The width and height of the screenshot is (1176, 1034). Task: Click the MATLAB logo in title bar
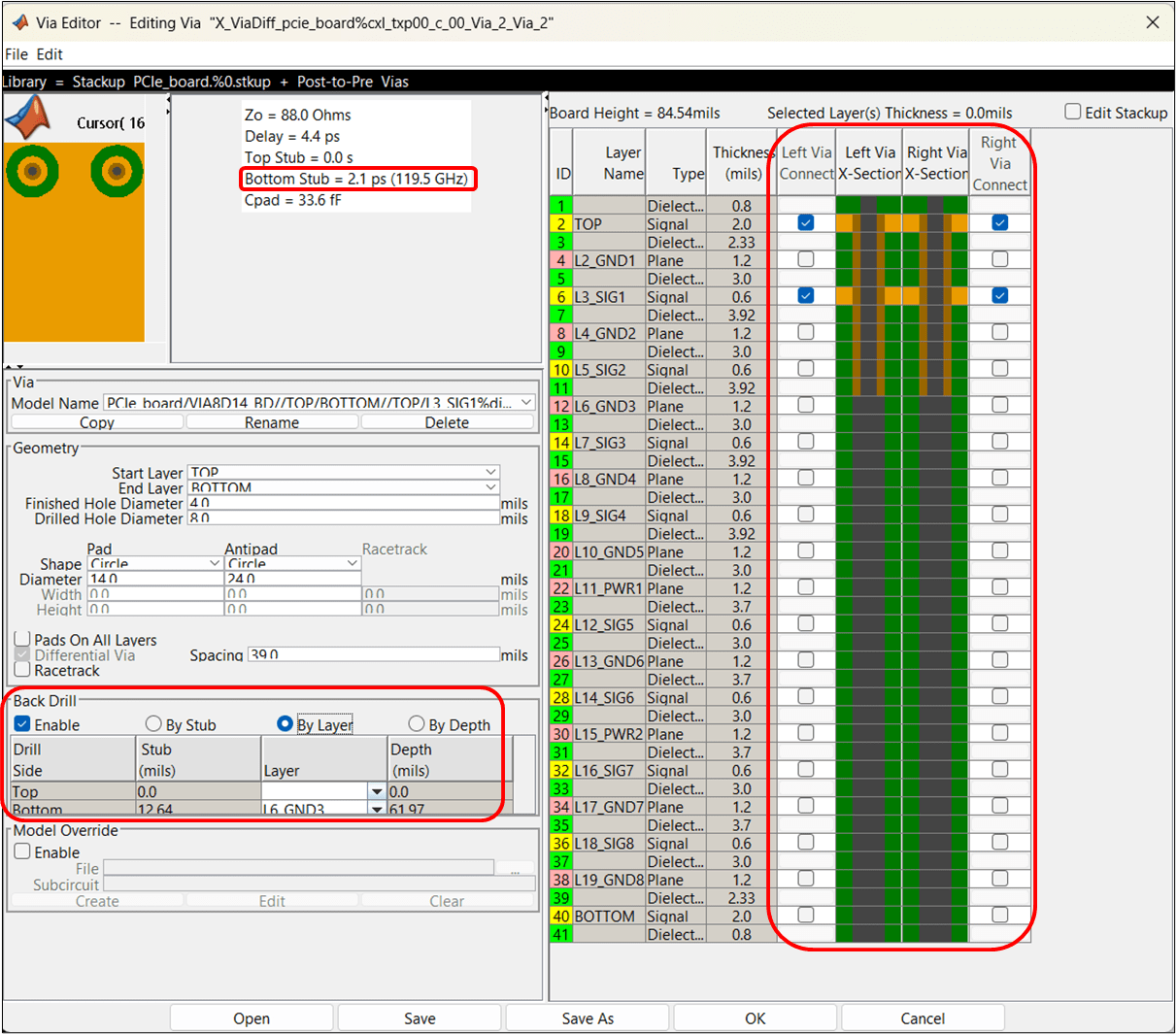[x=19, y=22]
